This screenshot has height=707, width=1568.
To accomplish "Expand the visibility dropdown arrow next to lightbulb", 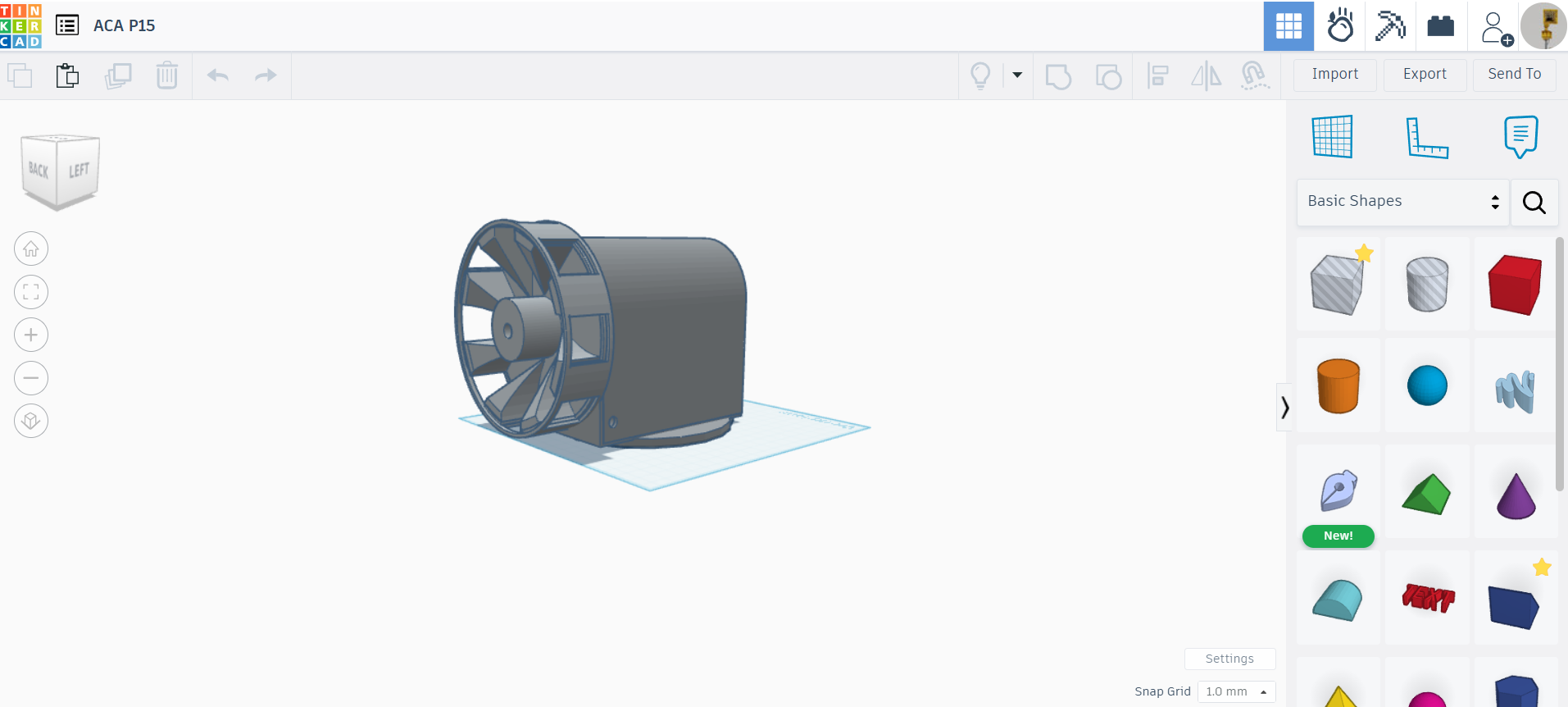I will click(x=1017, y=75).
